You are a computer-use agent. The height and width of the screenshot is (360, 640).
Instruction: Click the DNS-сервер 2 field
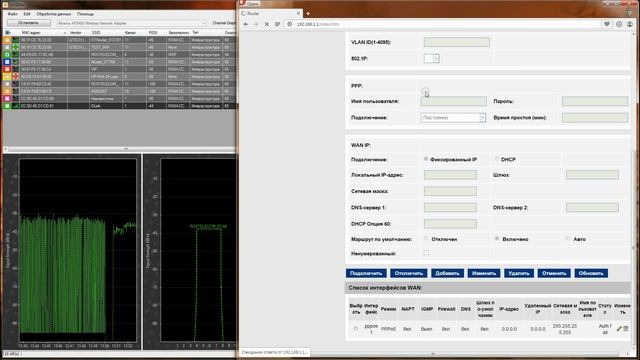[x=592, y=207]
